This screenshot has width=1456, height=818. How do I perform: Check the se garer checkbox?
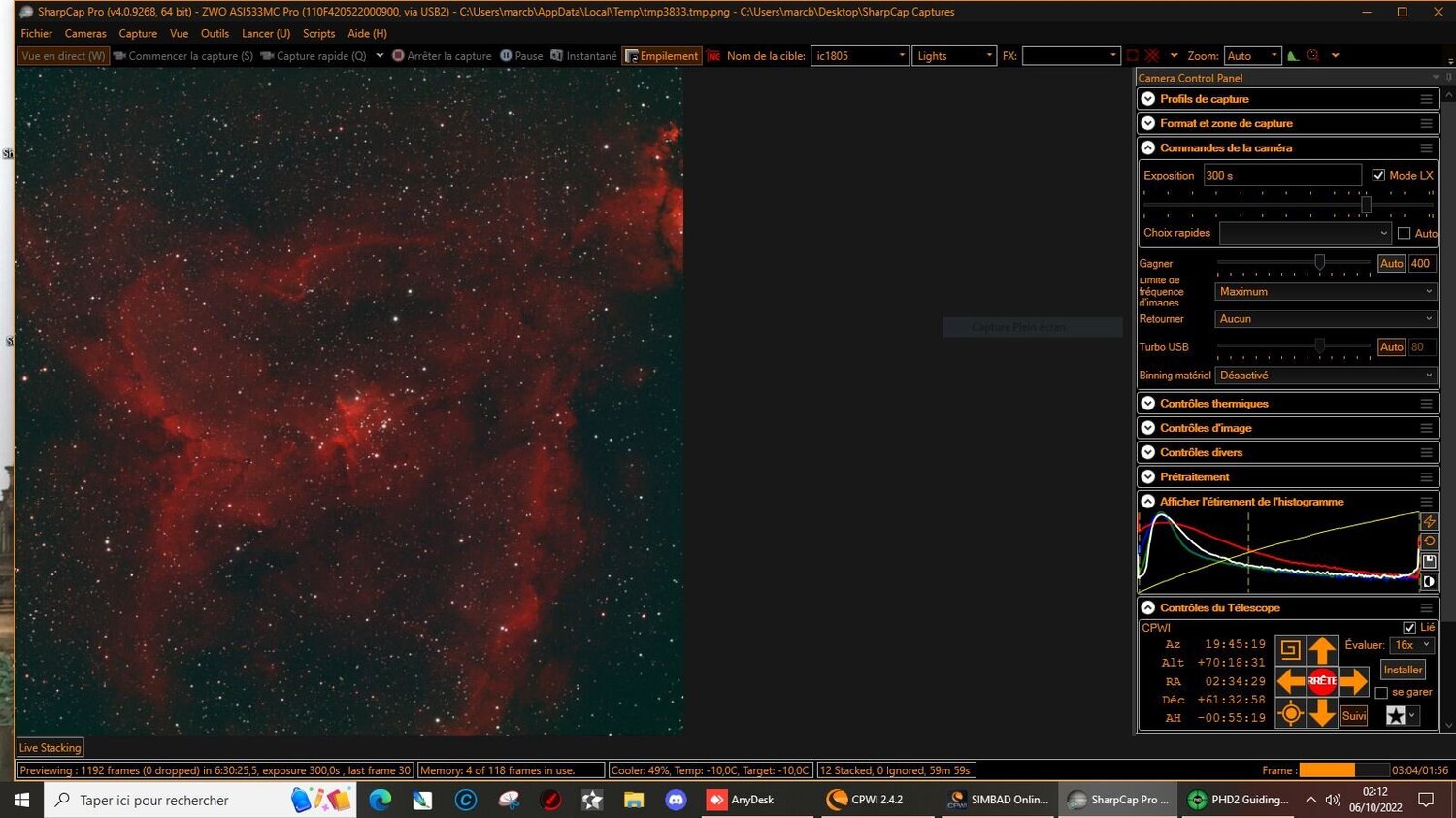pyautogui.click(x=1382, y=692)
